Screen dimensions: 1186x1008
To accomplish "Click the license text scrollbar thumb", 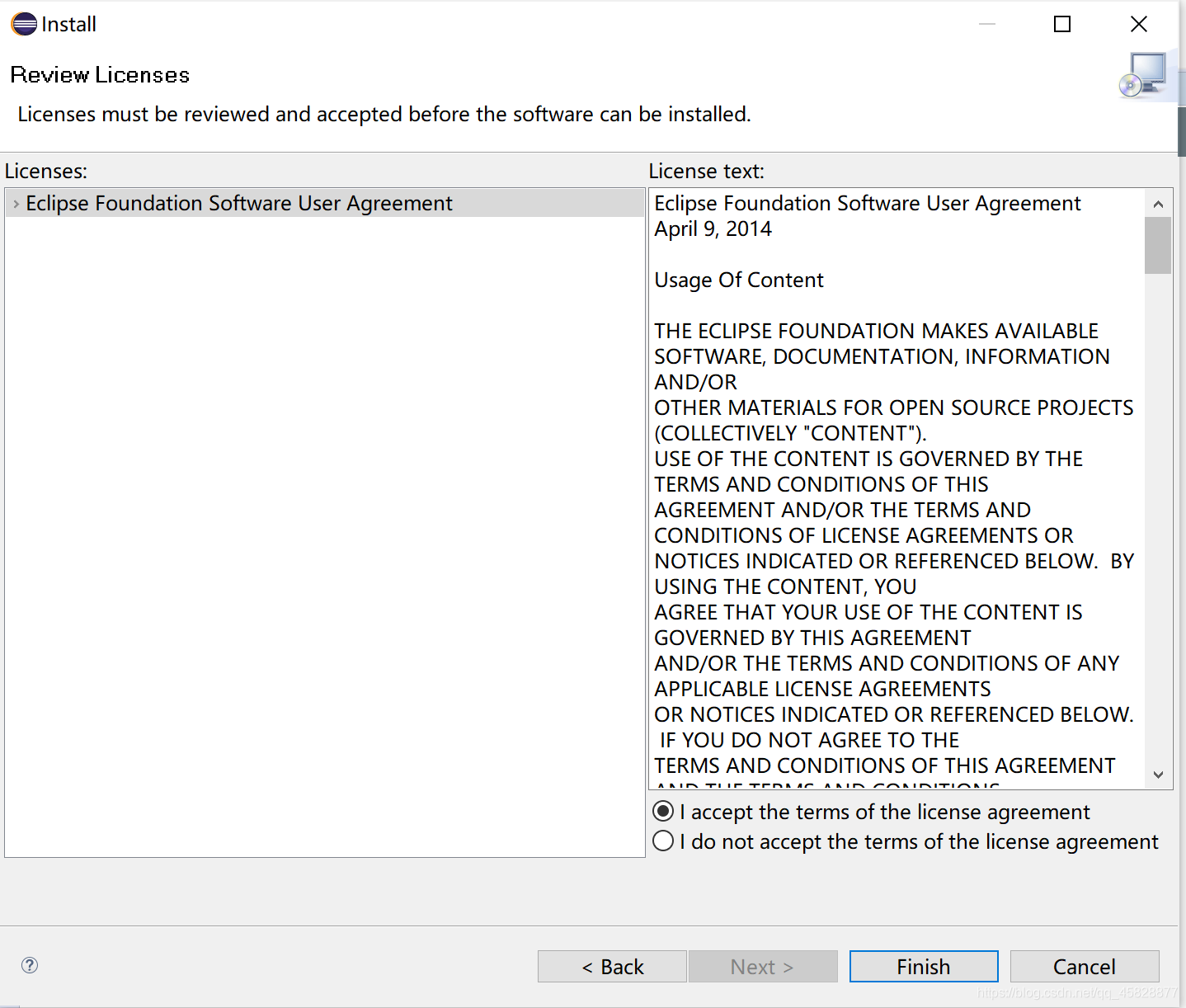I will [1158, 245].
